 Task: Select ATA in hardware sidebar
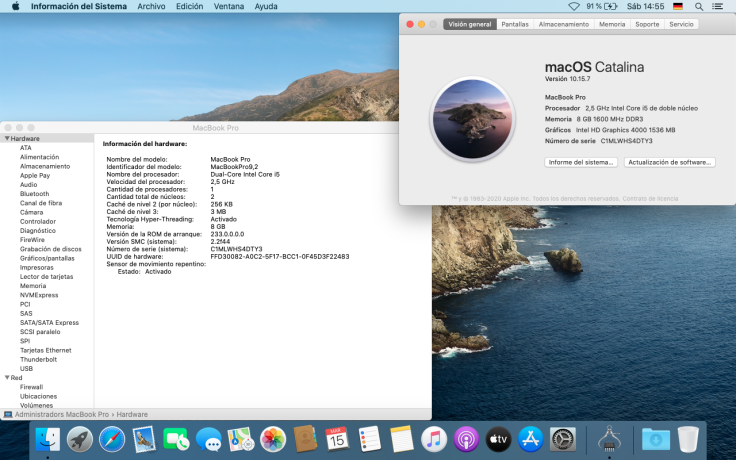tap(26, 147)
